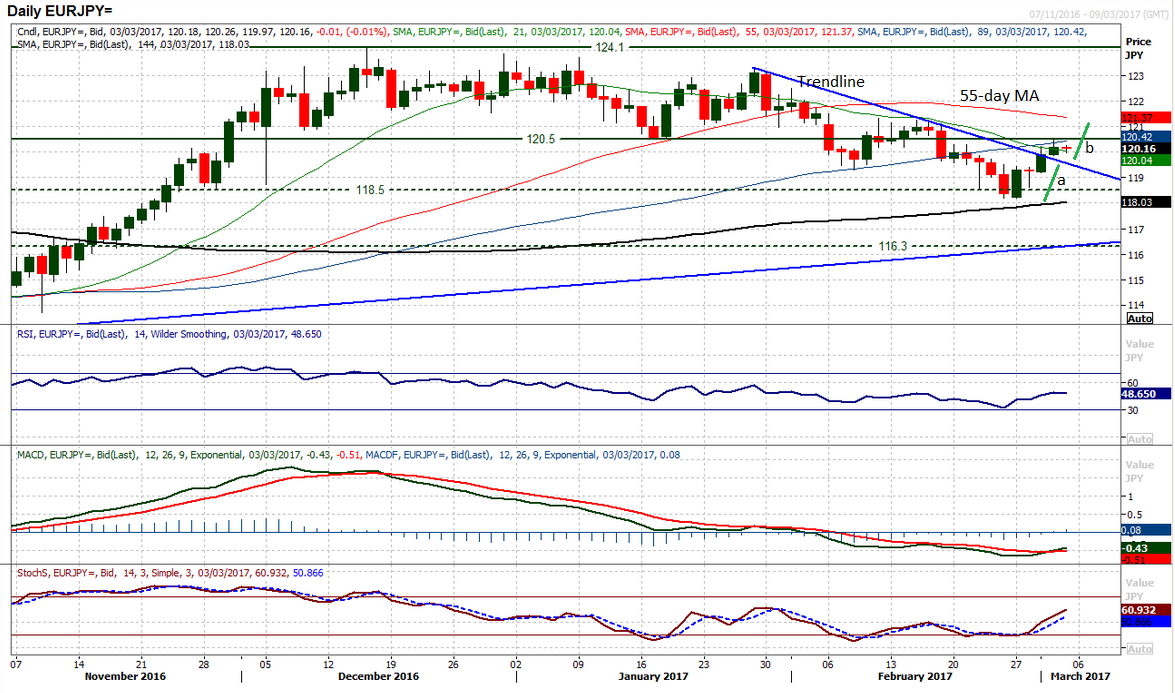
Task: Toggle Auto scaling in the RSI panel
Action: pyautogui.click(x=1139, y=439)
